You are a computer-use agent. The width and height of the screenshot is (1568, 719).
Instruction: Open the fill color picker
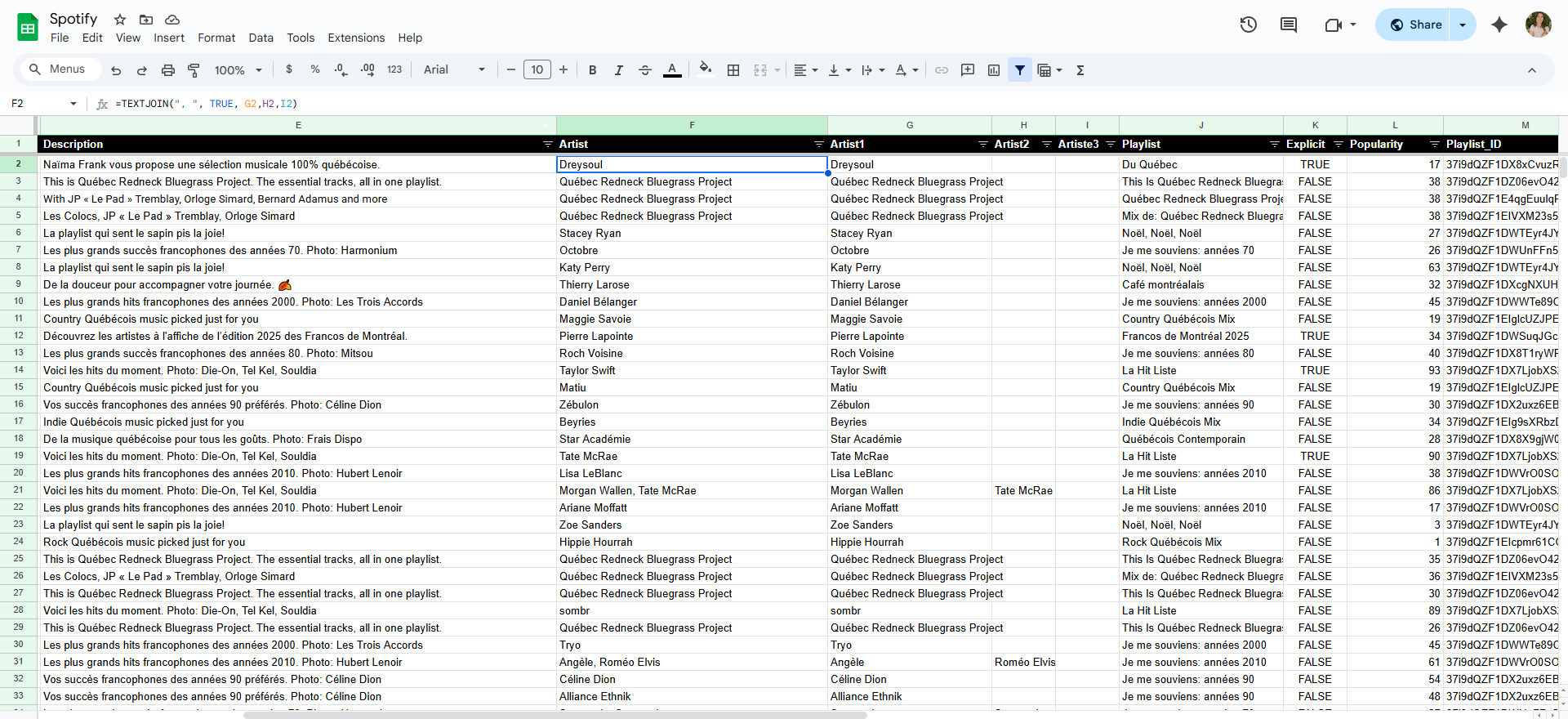click(706, 70)
